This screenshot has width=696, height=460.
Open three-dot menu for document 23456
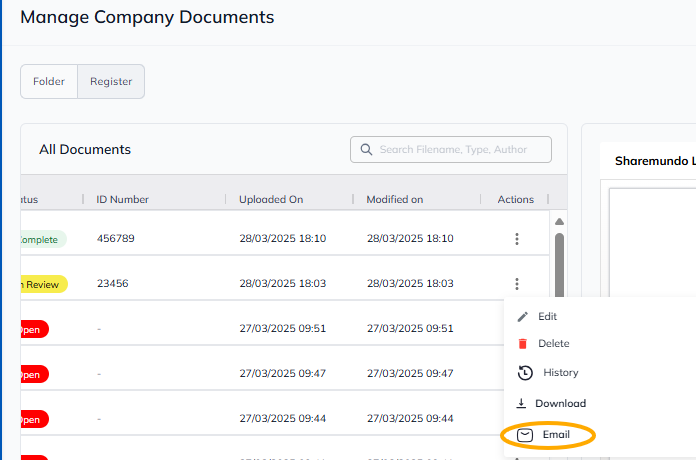click(x=517, y=284)
